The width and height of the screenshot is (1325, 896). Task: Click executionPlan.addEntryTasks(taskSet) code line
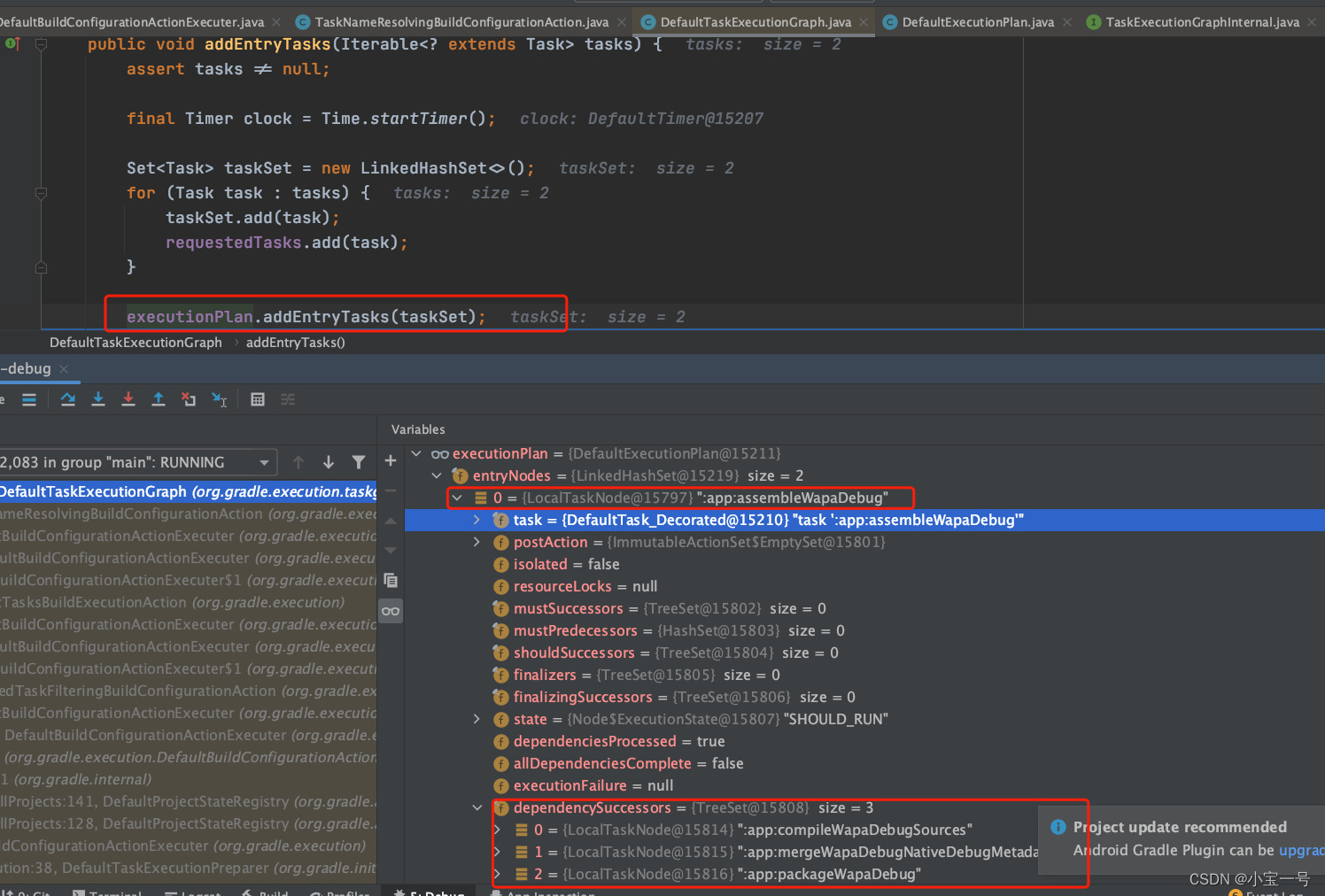(x=306, y=317)
